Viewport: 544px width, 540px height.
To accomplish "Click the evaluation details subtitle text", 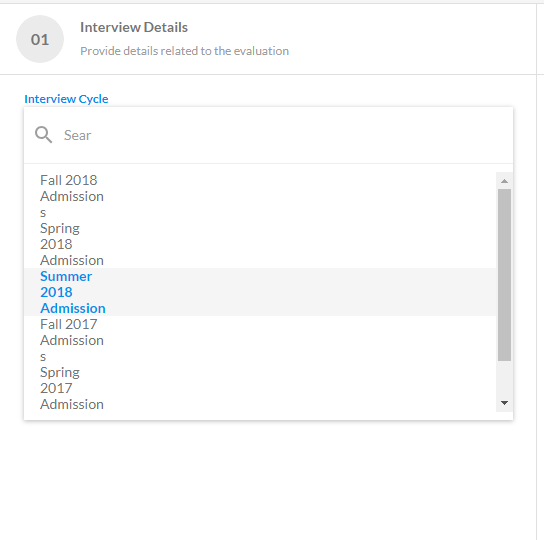I will pos(185,51).
